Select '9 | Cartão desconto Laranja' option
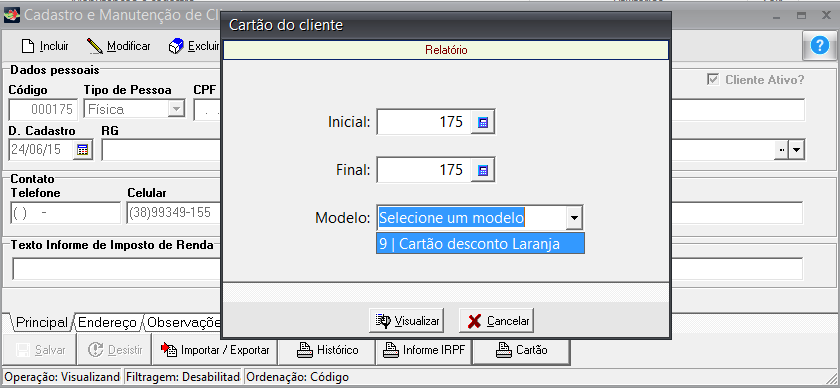Viewport: 840px width, 388px height. 481,244
